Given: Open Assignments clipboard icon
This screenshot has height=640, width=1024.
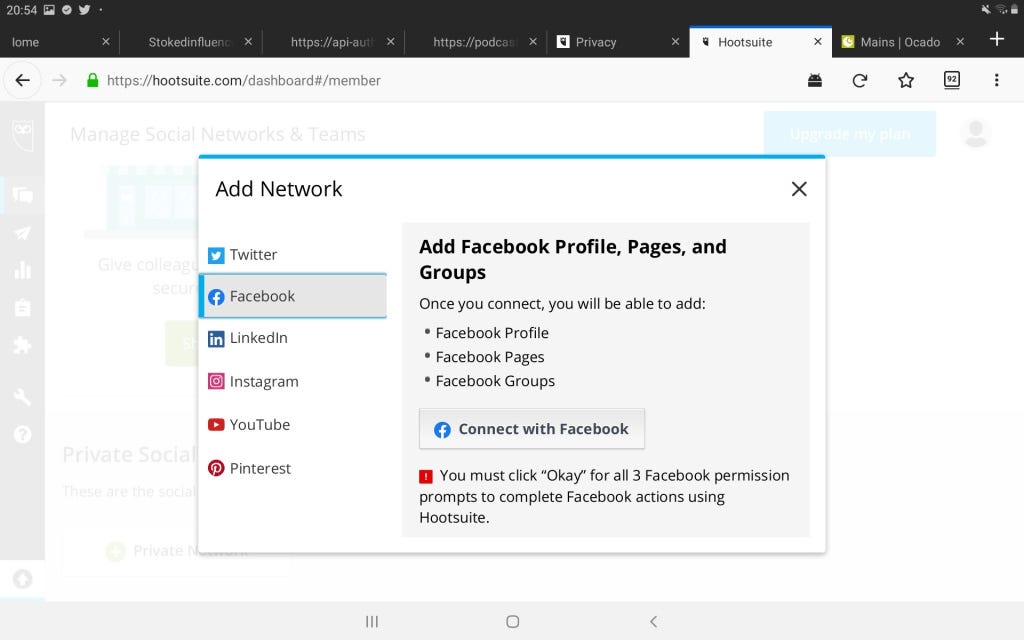Looking at the screenshot, I should (22, 308).
